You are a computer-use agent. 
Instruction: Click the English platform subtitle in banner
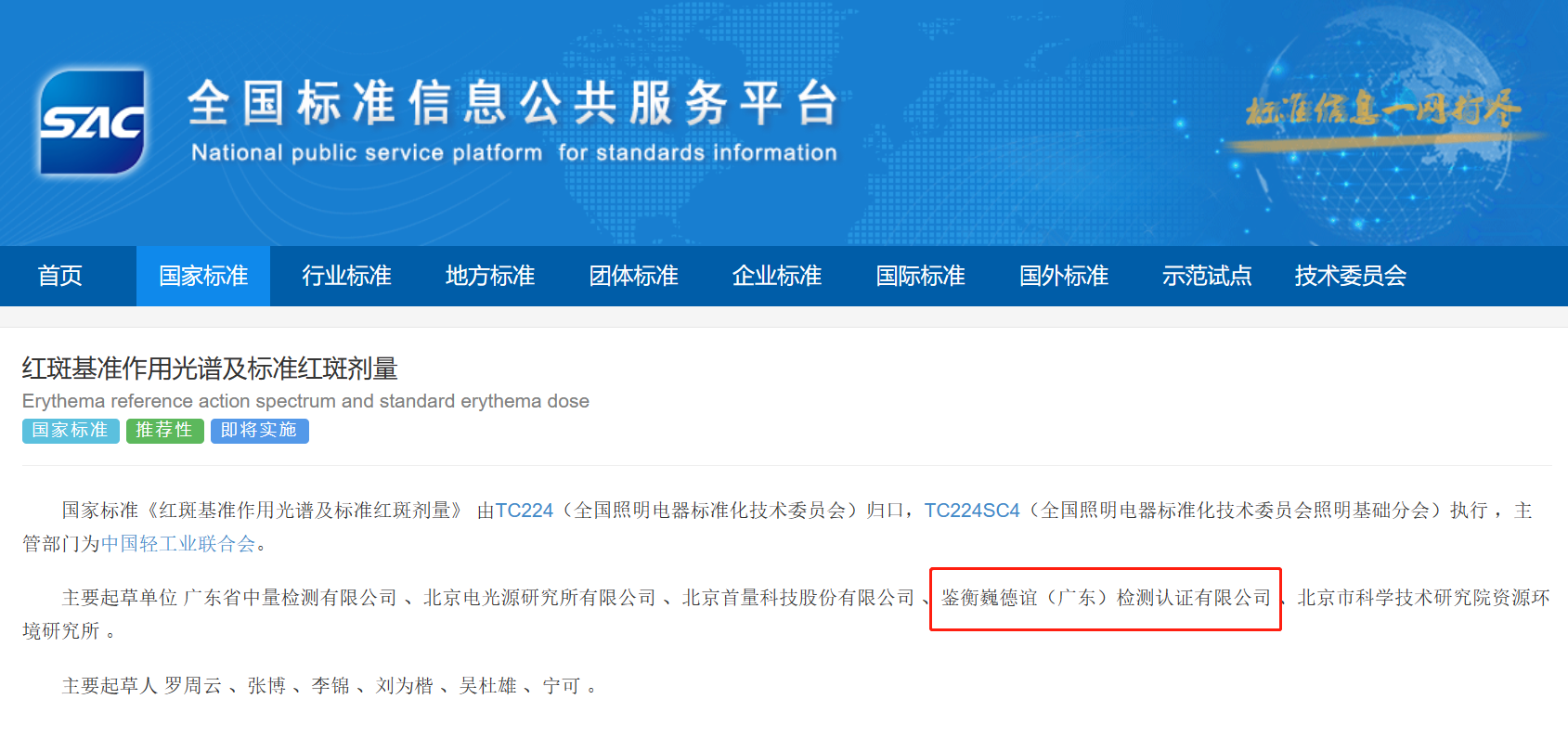[514, 152]
